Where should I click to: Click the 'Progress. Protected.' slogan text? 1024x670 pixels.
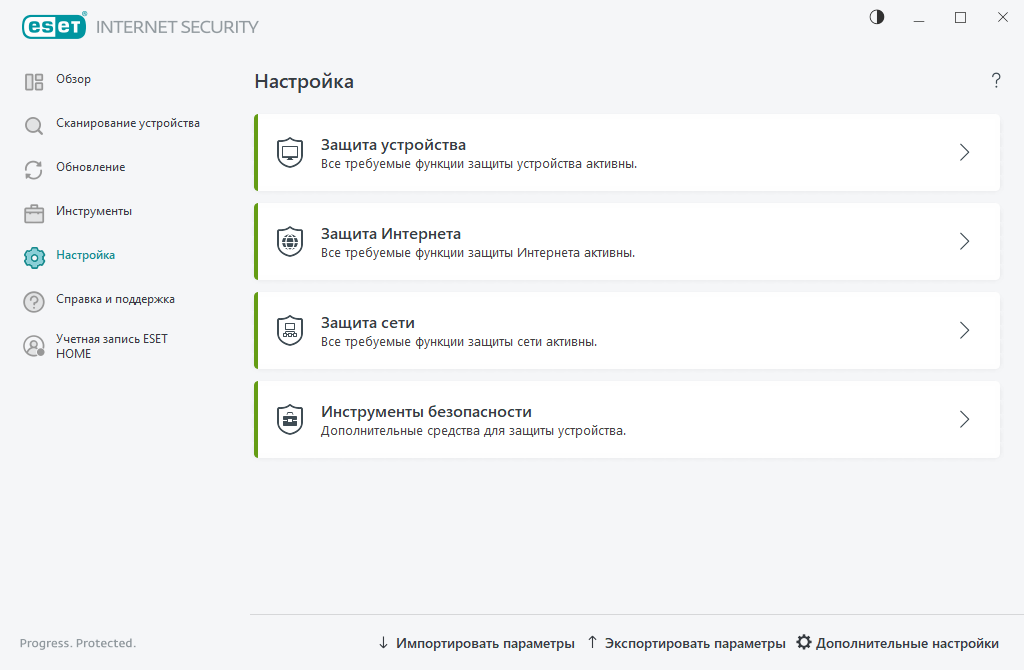[78, 643]
